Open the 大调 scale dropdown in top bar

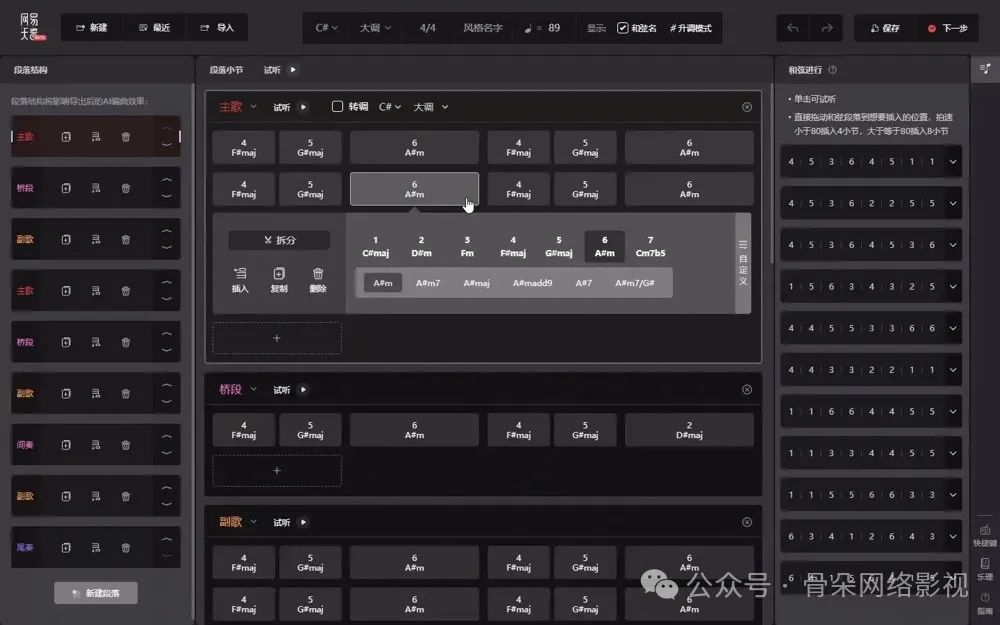click(x=375, y=28)
